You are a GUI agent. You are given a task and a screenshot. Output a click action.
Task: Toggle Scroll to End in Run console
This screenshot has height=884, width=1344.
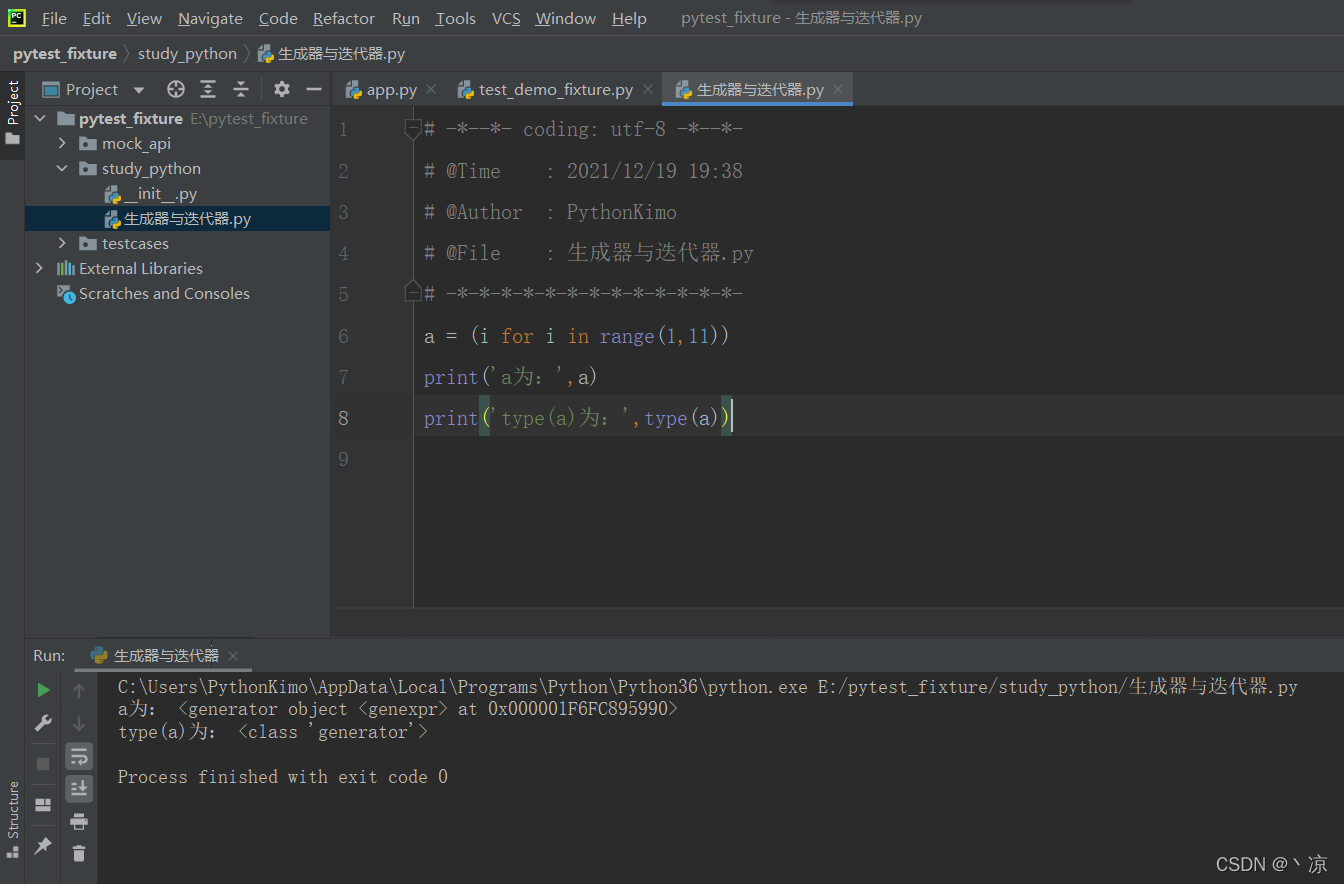pyautogui.click(x=79, y=788)
